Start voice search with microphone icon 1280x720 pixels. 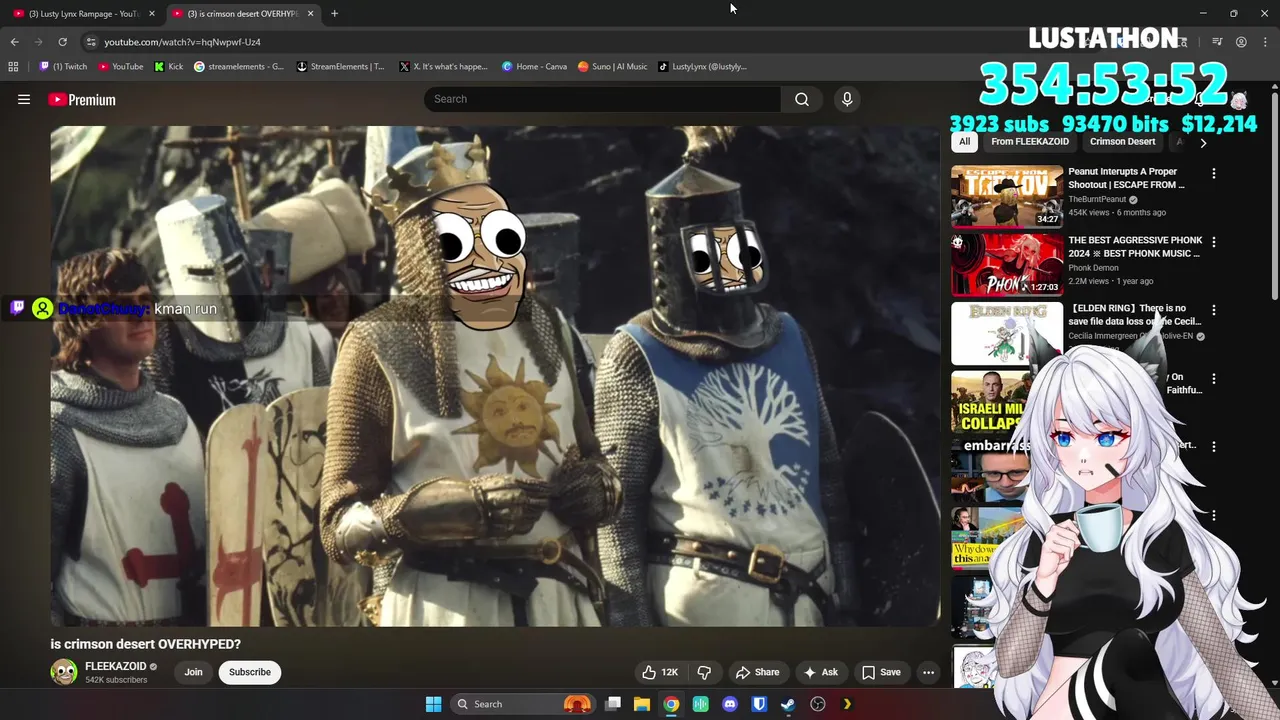(847, 99)
